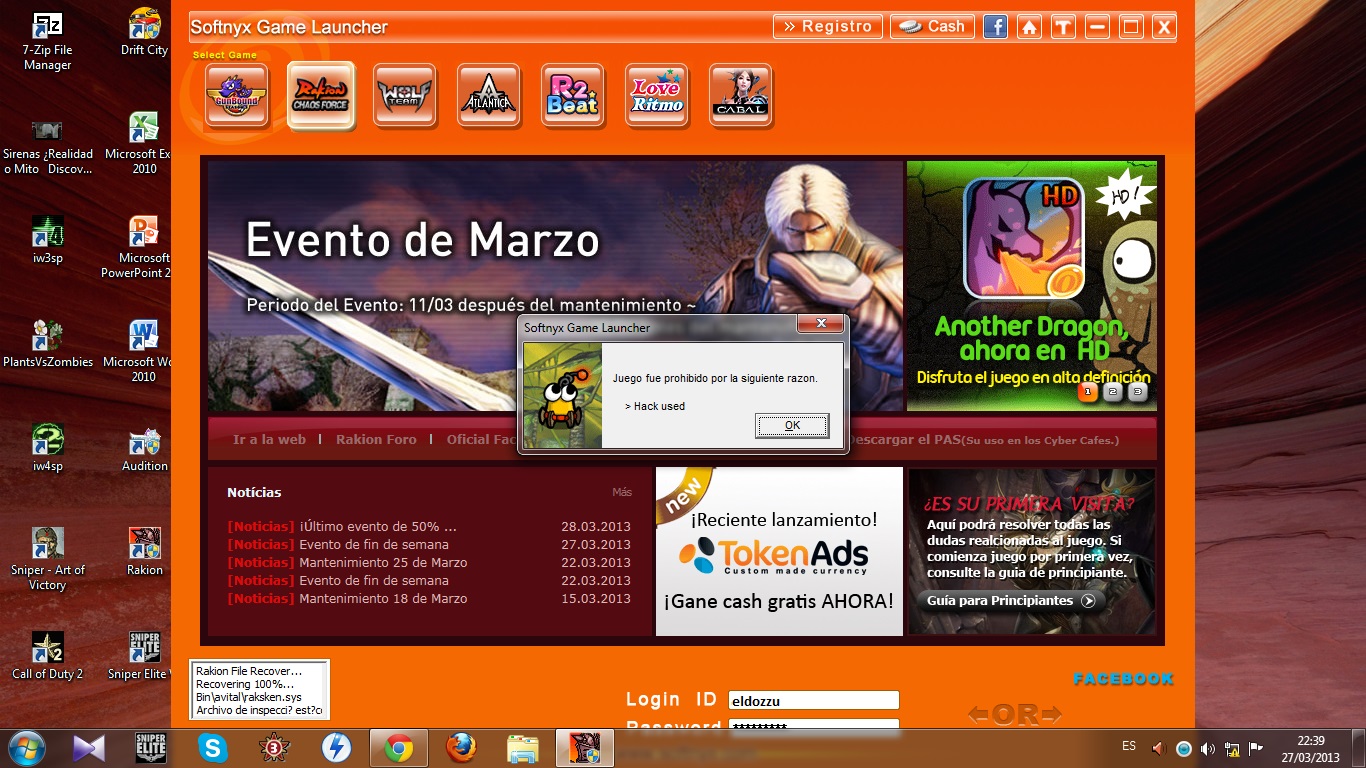1366x768 pixels.
Task: Open the 7-Zip File Manager desktop icon
Action: pyautogui.click(x=48, y=41)
